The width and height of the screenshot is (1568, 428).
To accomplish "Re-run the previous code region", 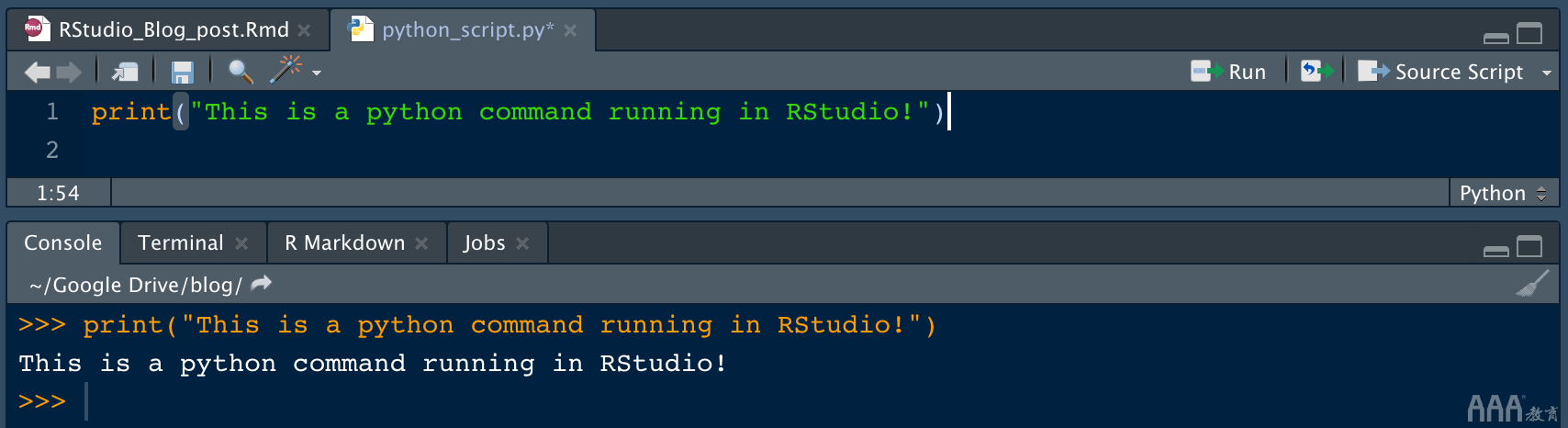I will 1316,72.
